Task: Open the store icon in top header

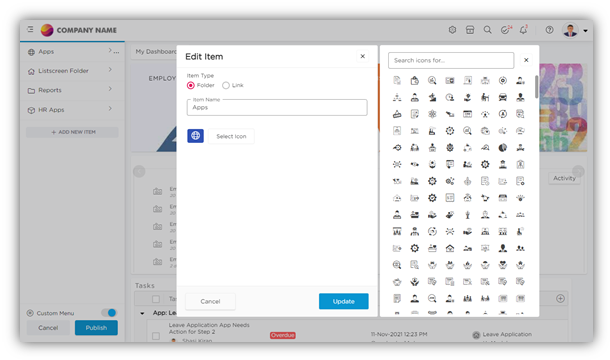Action: pos(470,30)
